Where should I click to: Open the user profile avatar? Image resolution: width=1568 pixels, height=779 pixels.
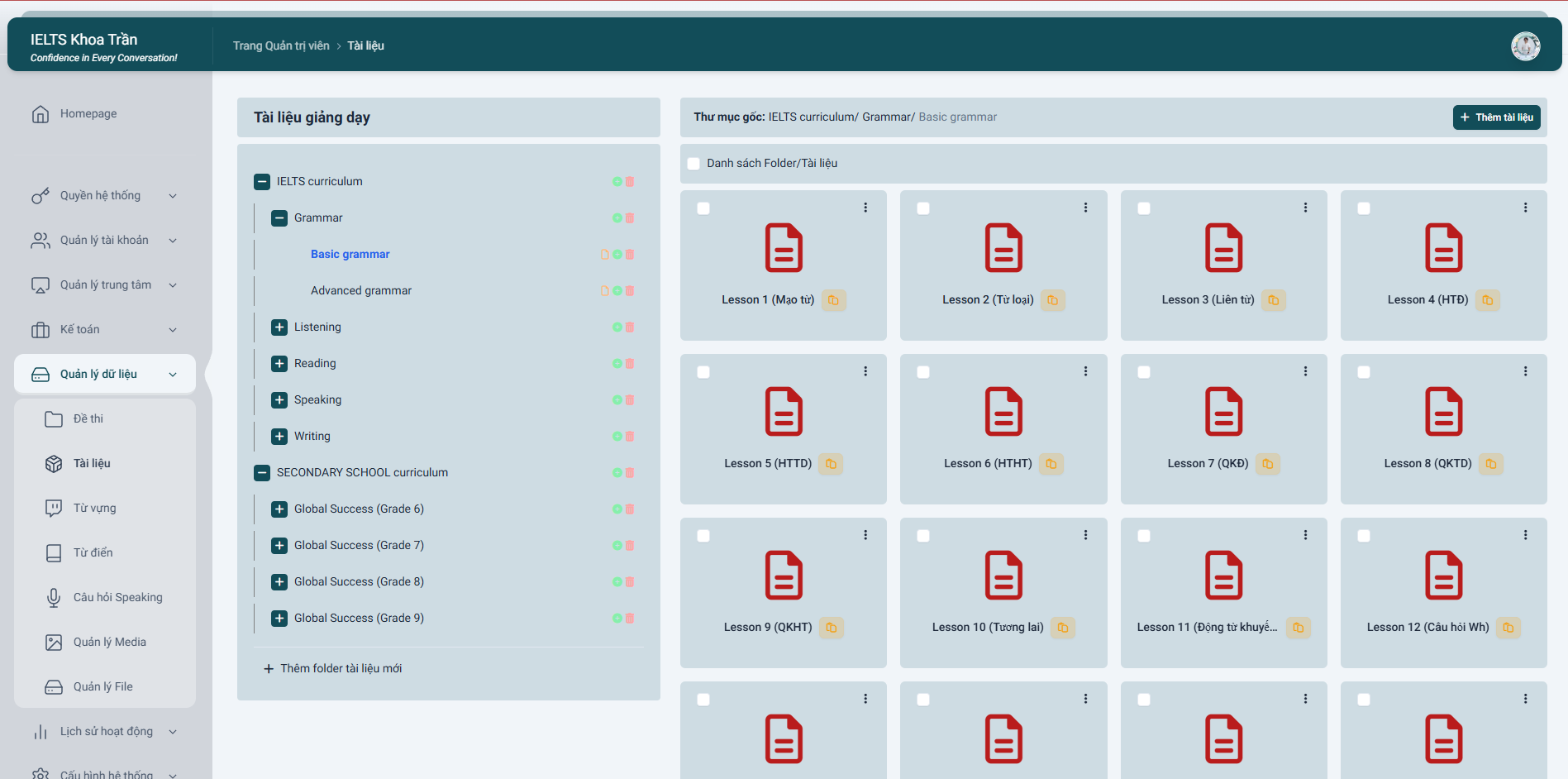(x=1525, y=46)
